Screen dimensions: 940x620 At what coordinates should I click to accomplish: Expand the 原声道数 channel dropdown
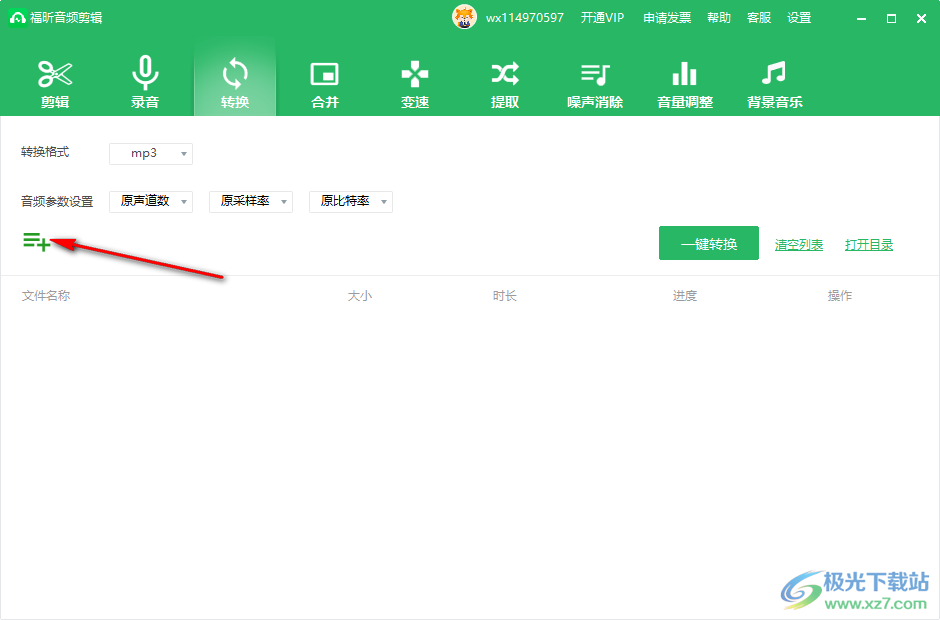point(151,202)
